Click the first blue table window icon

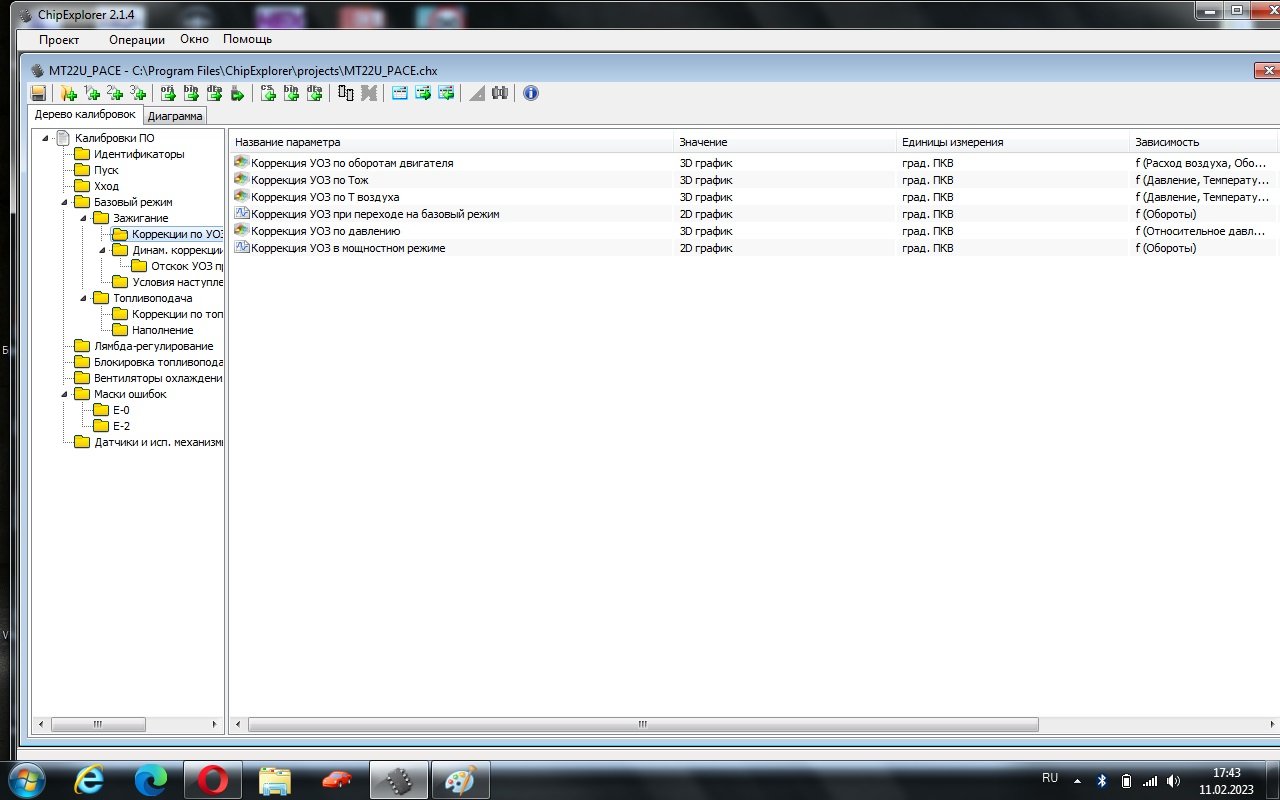(400, 93)
